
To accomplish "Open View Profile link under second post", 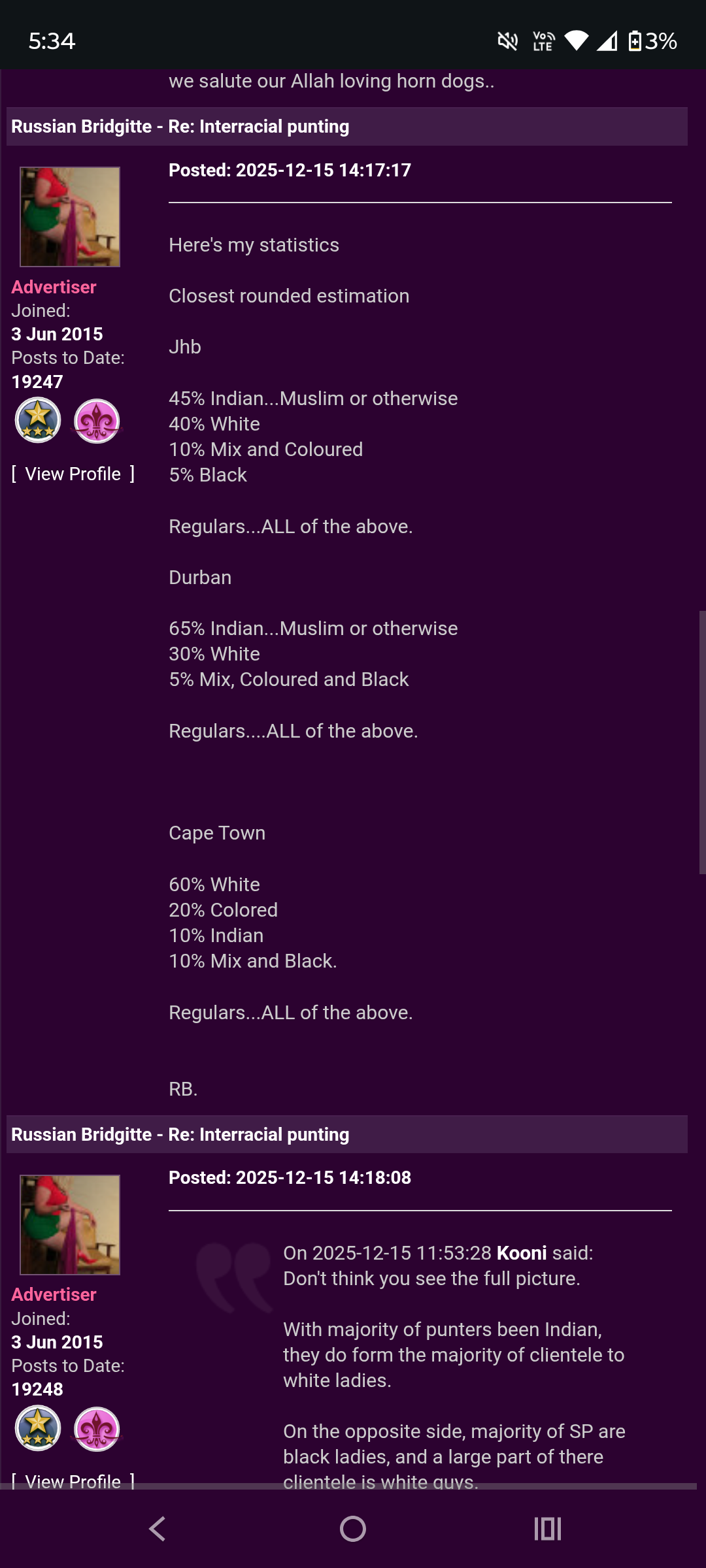I will pyautogui.click(x=73, y=1481).
